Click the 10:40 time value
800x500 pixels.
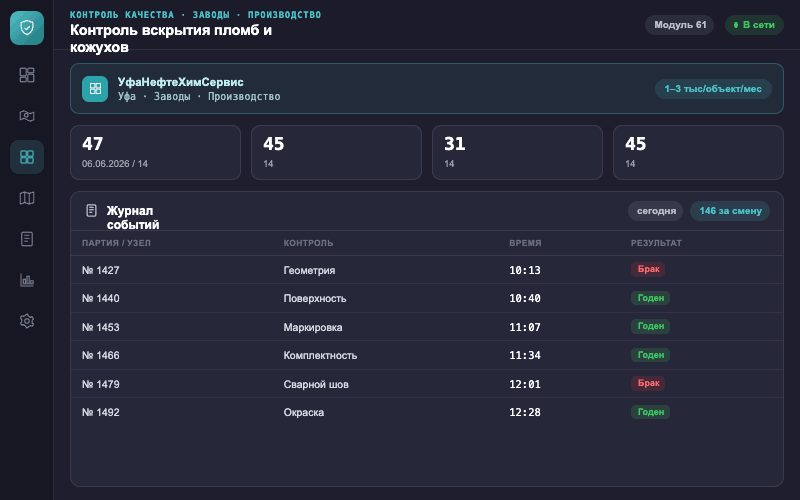524,298
